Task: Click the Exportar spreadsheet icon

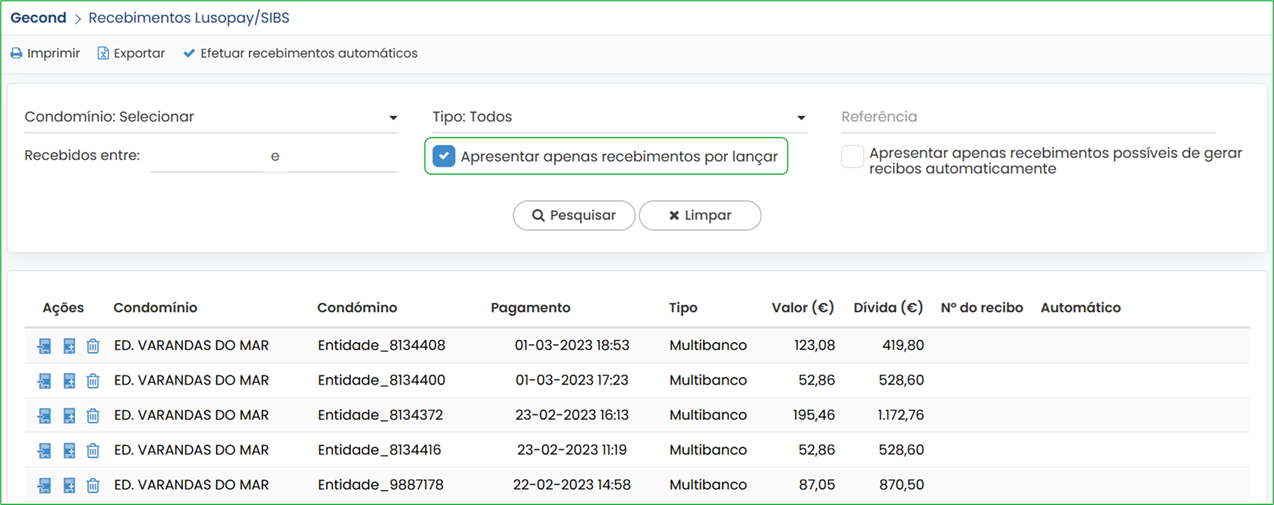Action: click(103, 53)
